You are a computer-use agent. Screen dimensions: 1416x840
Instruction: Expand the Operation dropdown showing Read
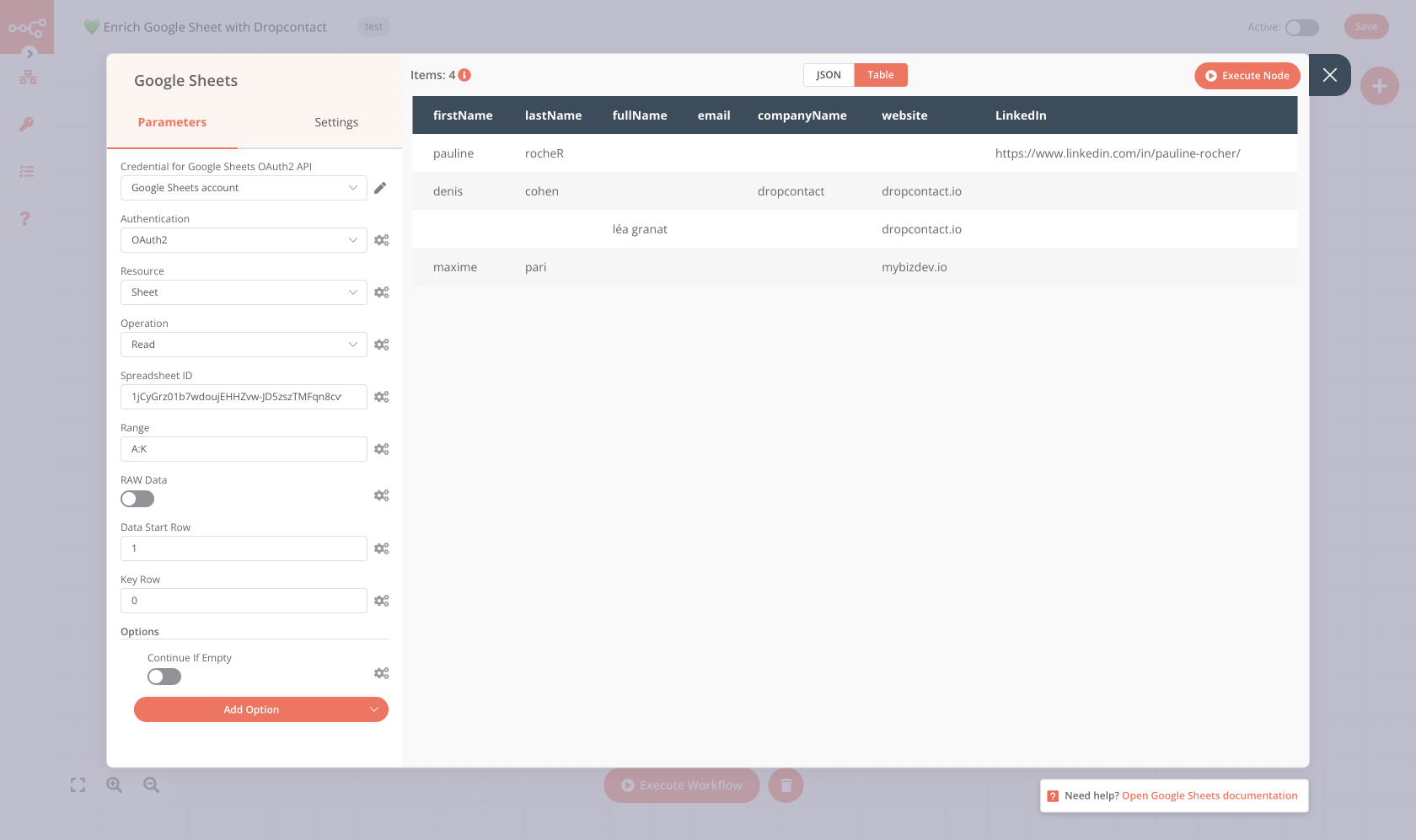244,345
